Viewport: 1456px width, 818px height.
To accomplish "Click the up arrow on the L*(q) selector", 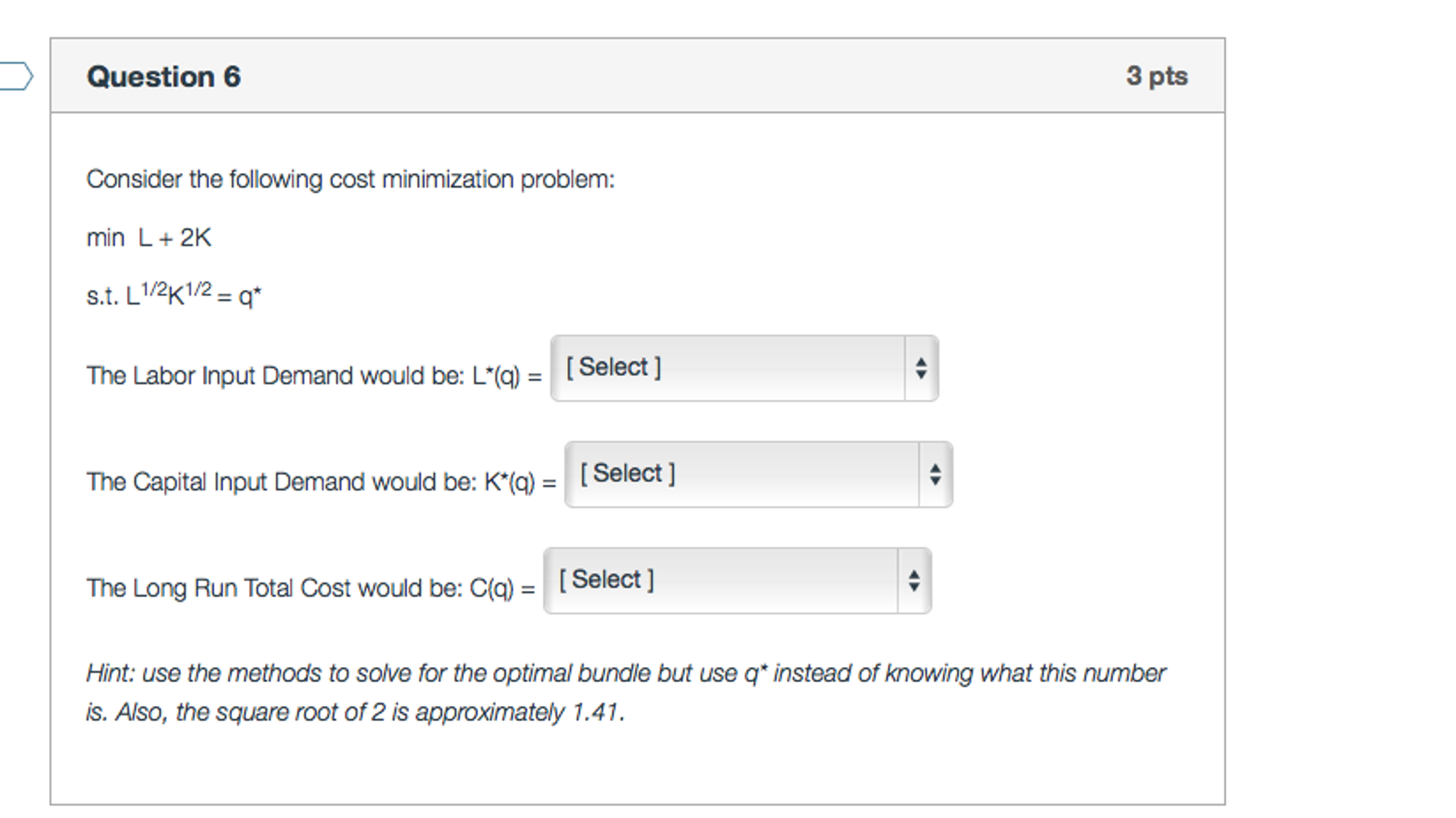I will click(922, 362).
